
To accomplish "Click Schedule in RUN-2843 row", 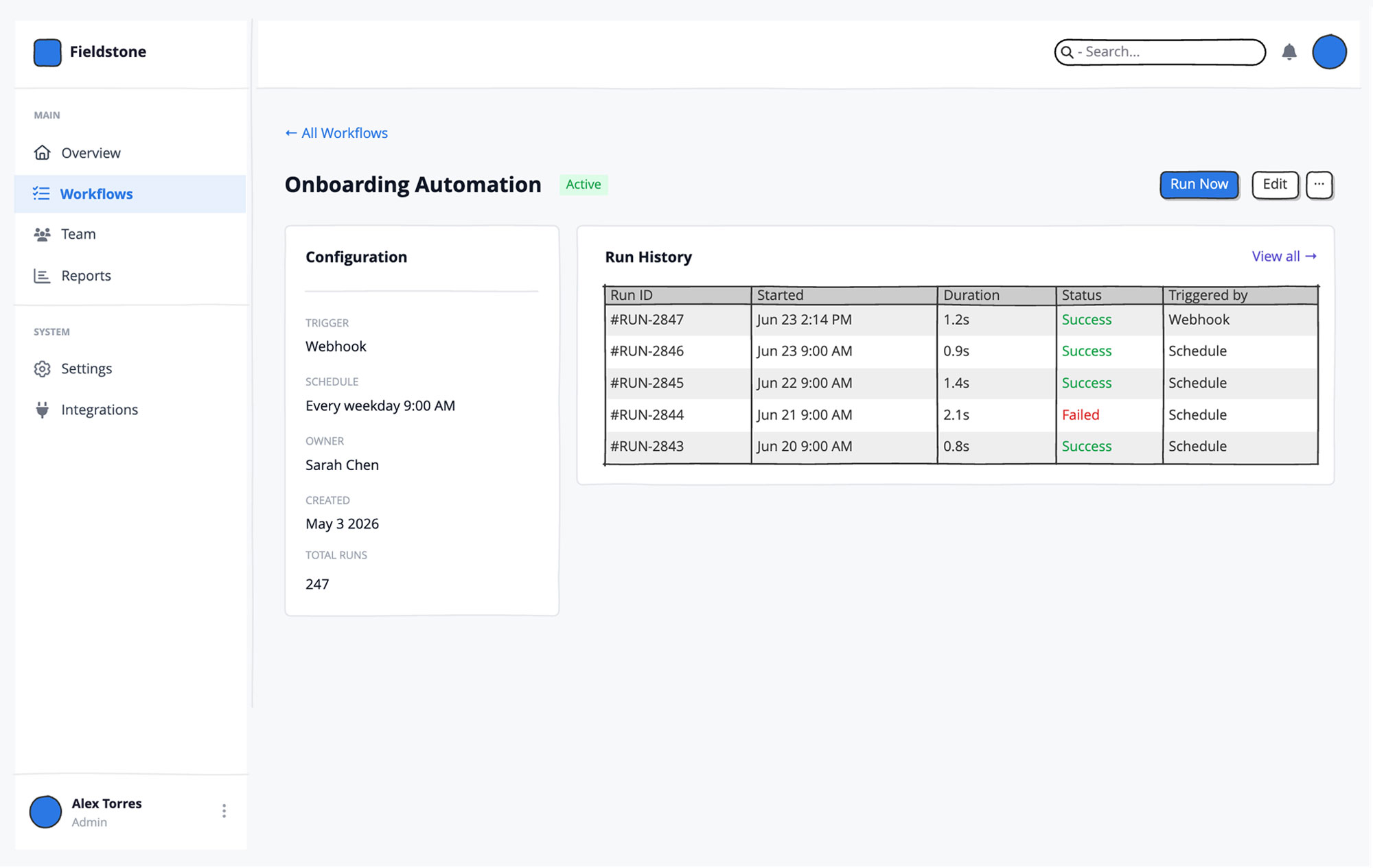I will pos(1197,447).
